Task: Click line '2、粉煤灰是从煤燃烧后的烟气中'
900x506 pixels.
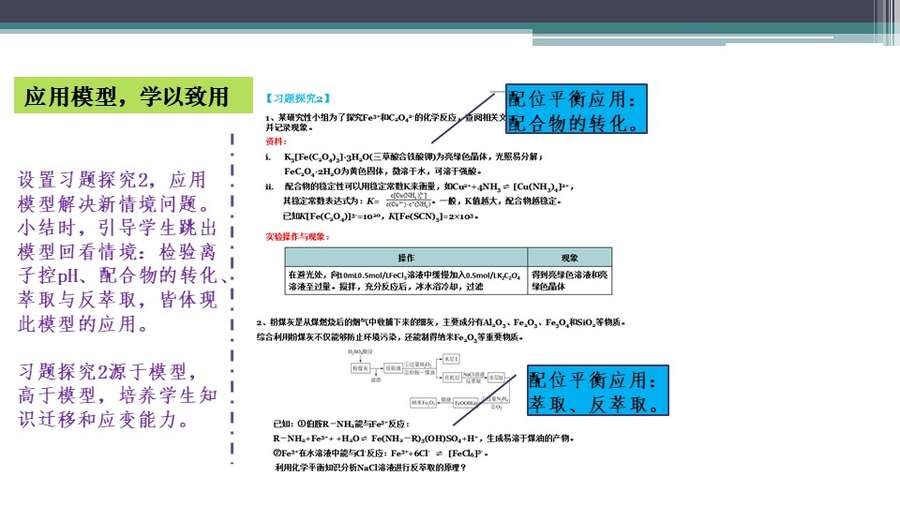Action: [x=441, y=322]
